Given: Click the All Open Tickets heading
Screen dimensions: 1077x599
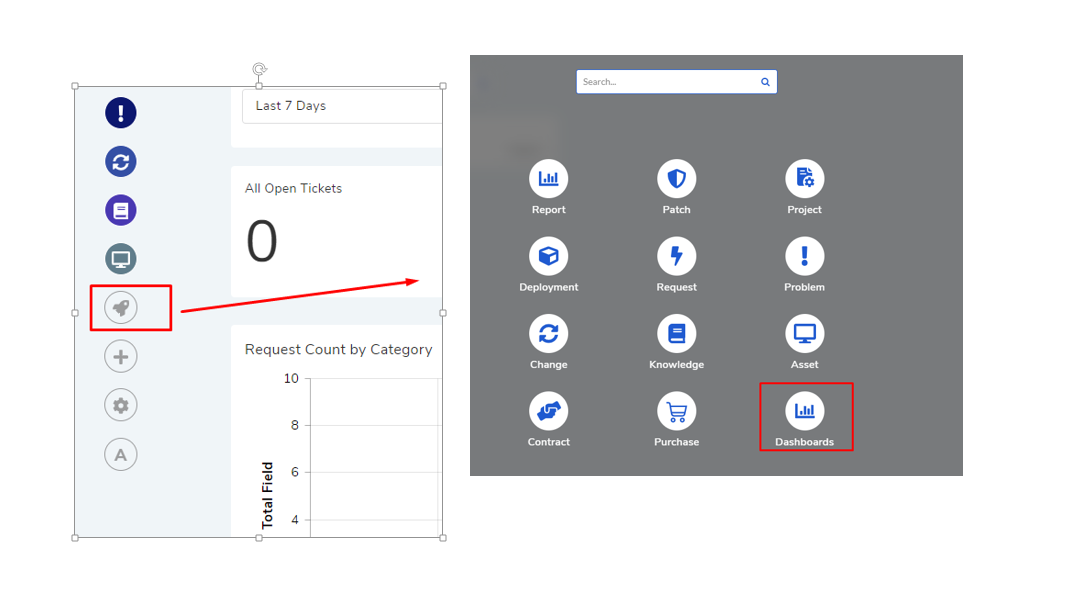Looking at the screenshot, I should coord(293,188).
